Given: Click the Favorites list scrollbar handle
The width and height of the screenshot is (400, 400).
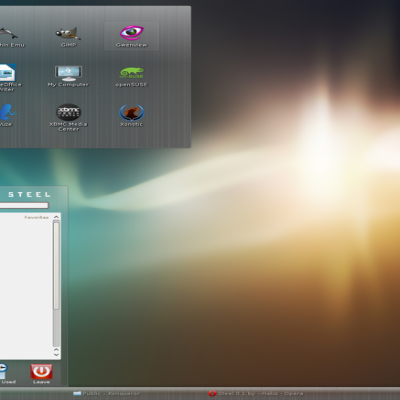Looking at the screenshot, I should tap(56, 265).
